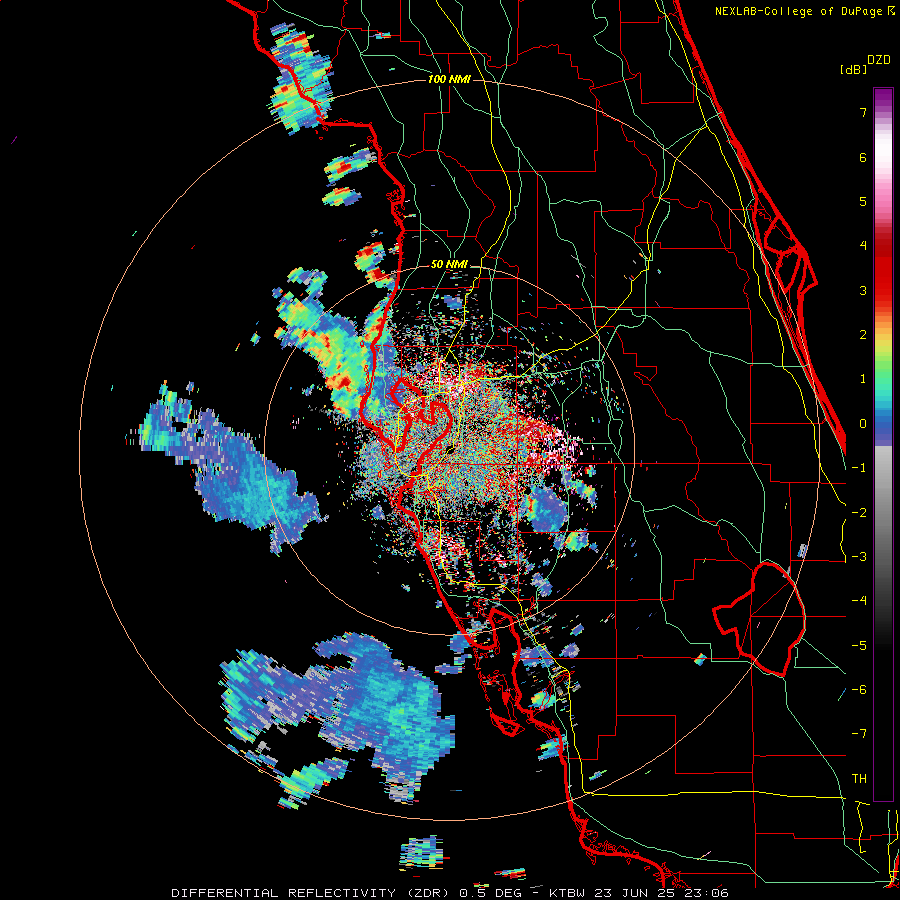The width and height of the screenshot is (900, 900).
Task: Click the 1 dB scale value
Action: (x=863, y=379)
